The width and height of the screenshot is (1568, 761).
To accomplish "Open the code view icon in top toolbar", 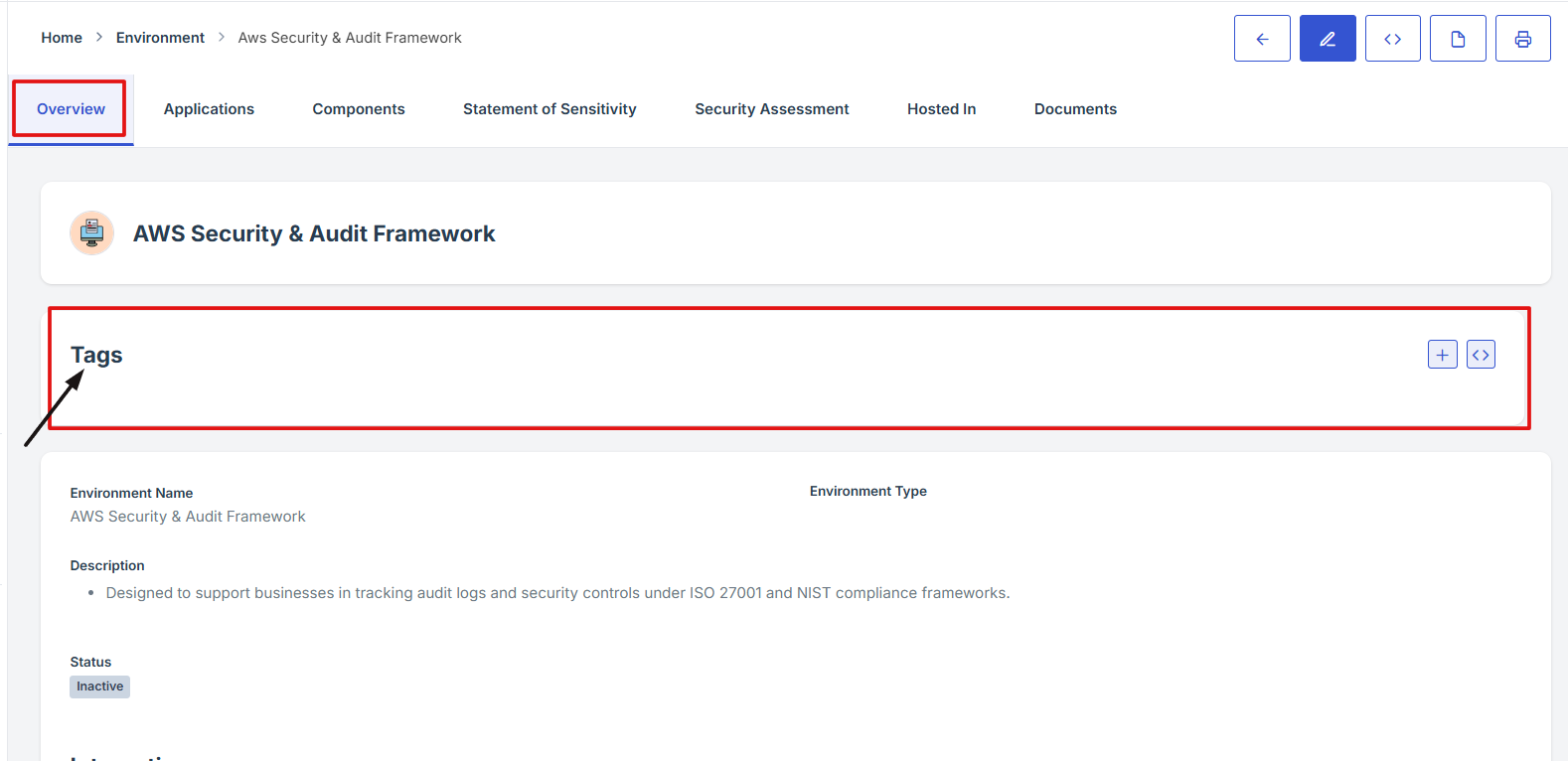I will pos(1392,39).
